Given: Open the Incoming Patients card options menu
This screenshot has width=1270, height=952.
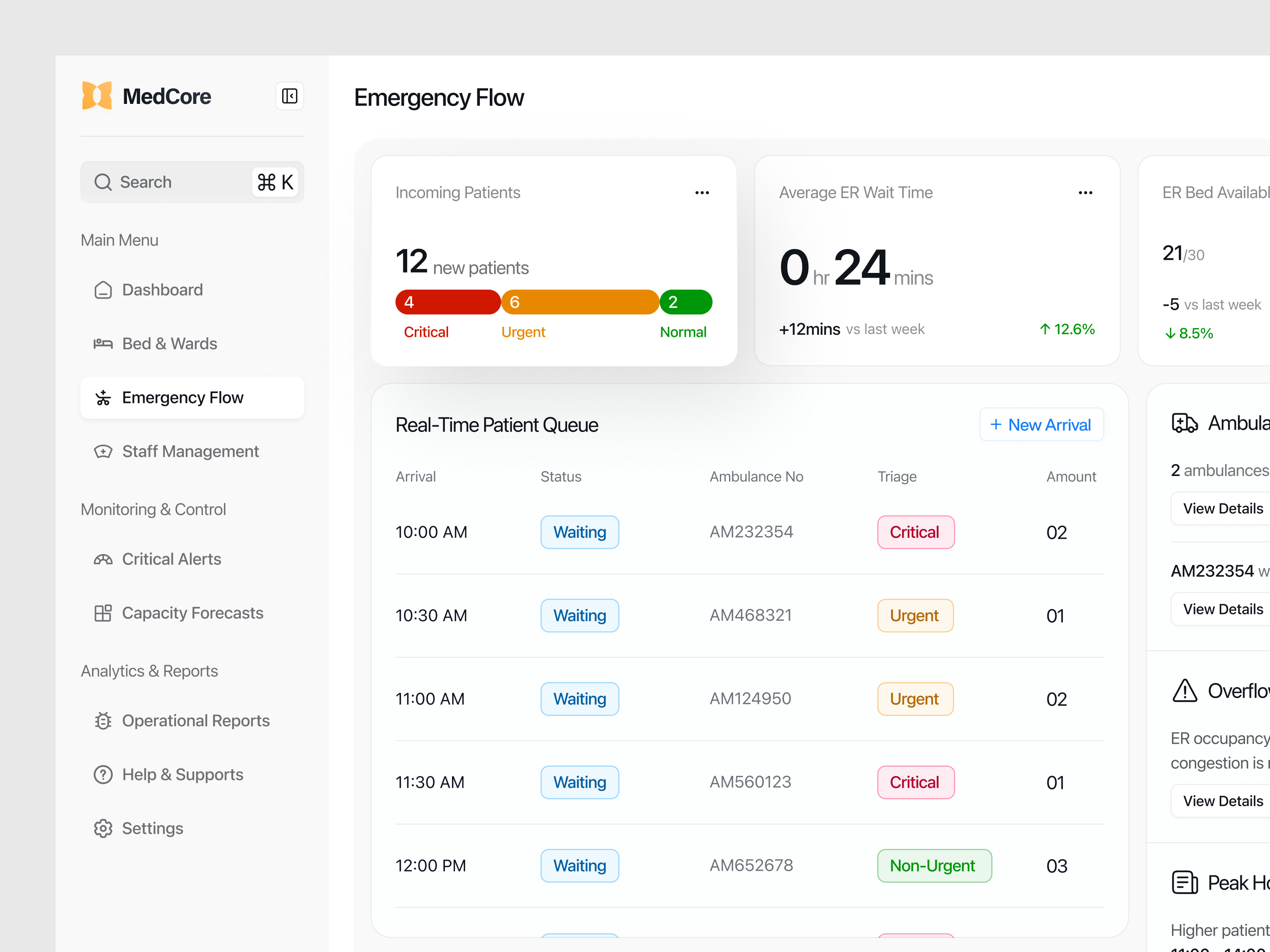Looking at the screenshot, I should click(702, 193).
